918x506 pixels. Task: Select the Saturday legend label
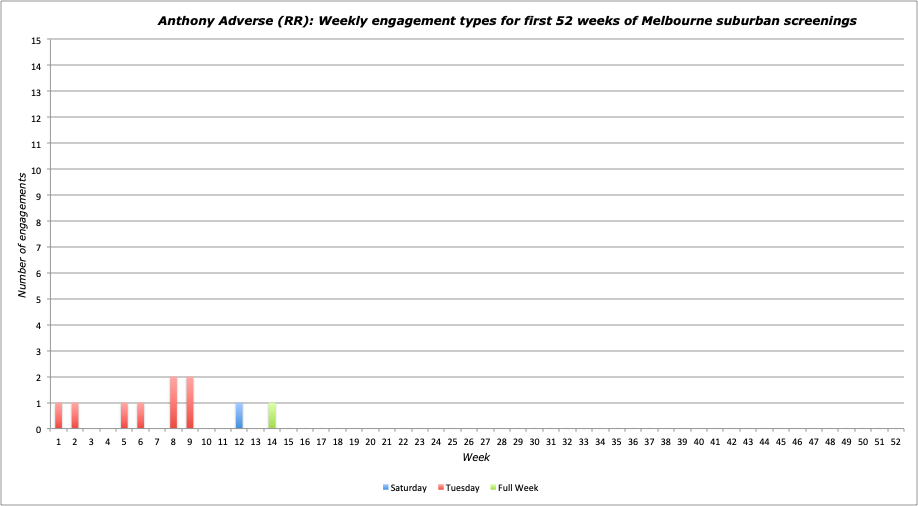(x=409, y=488)
